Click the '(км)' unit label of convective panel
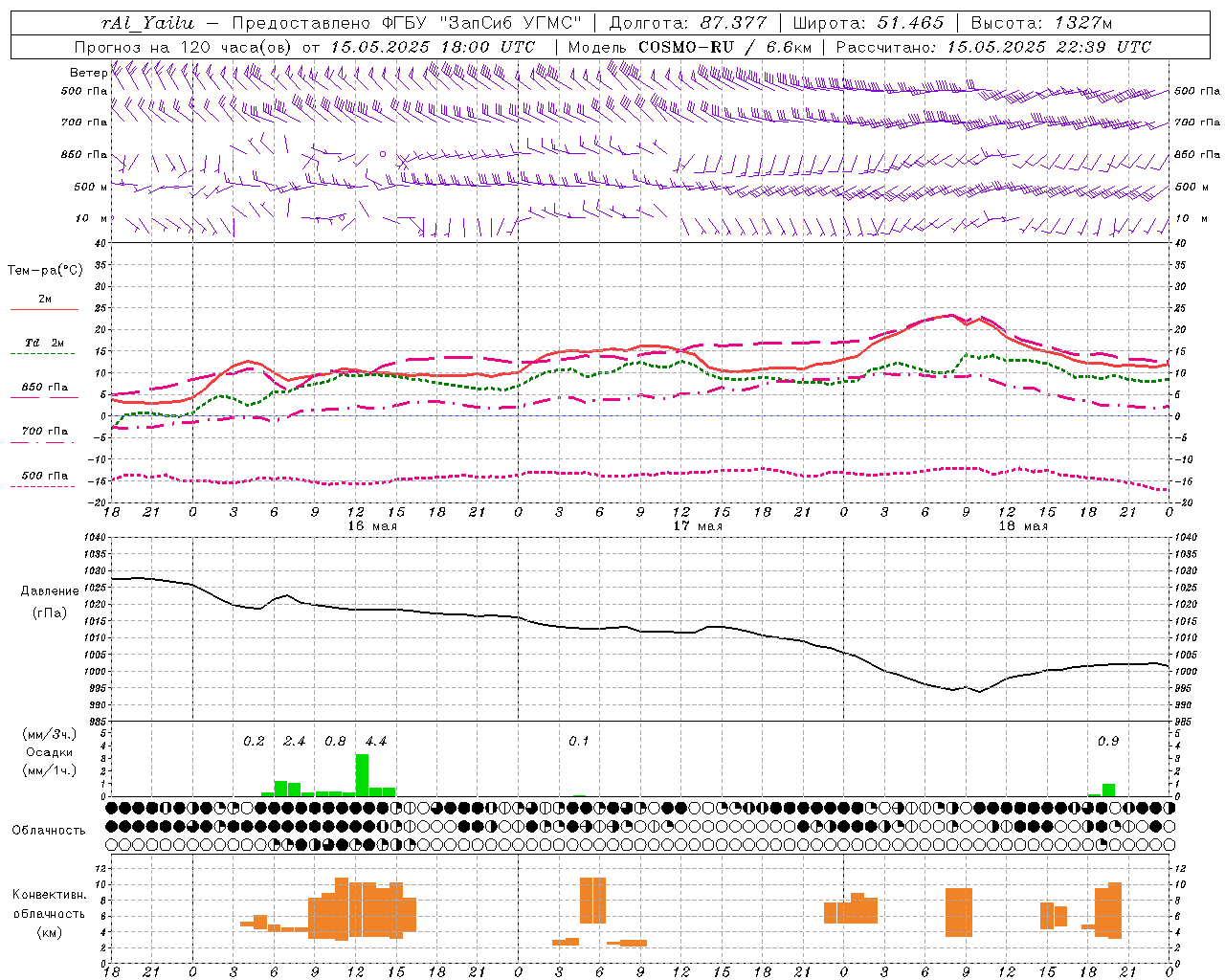 click(x=50, y=932)
